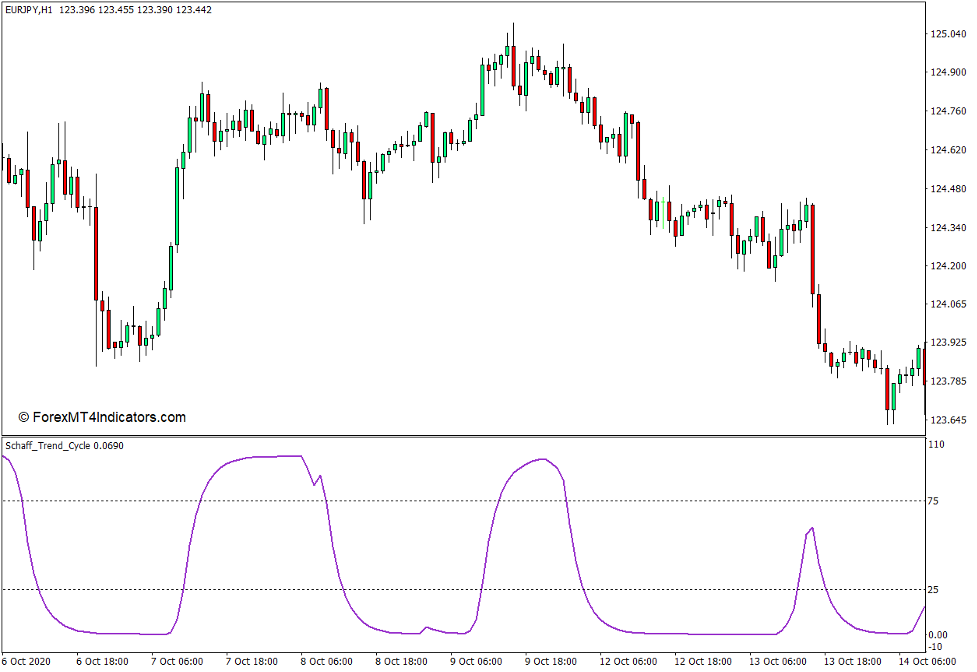
Task: Click the EURJPY,H1 chart title label
Action: [30, 9]
